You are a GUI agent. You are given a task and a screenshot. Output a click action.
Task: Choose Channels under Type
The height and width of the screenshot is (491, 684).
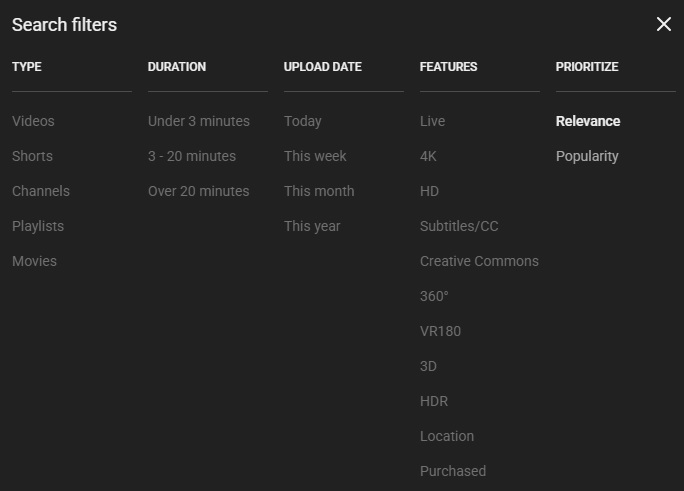[41, 191]
